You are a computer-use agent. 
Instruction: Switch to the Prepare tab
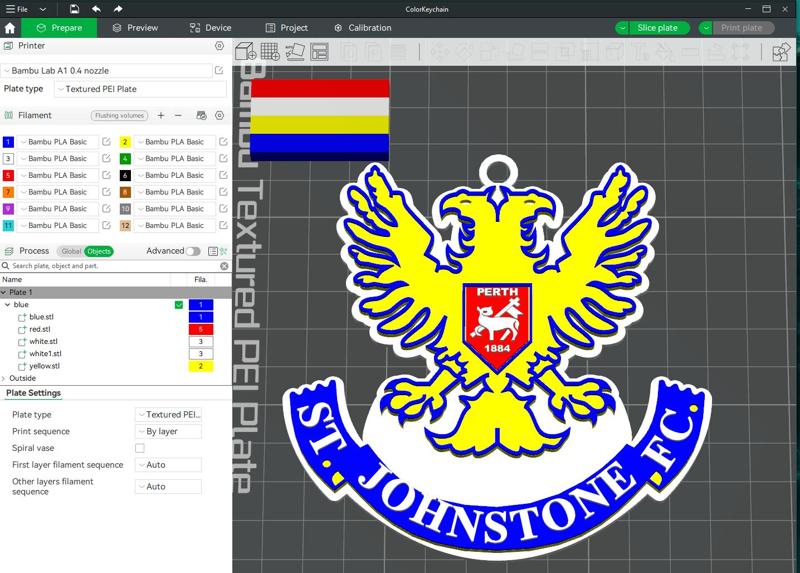(59, 28)
